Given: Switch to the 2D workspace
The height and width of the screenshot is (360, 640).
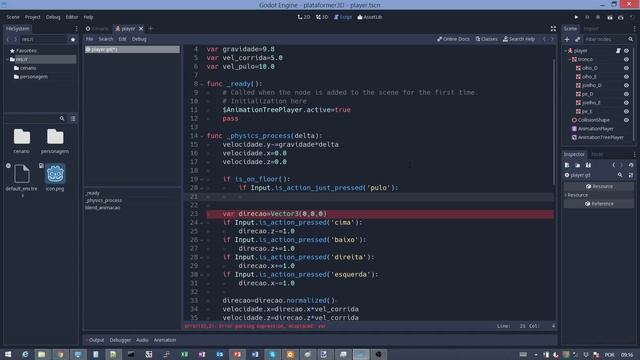Looking at the screenshot, I should click(304, 17).
